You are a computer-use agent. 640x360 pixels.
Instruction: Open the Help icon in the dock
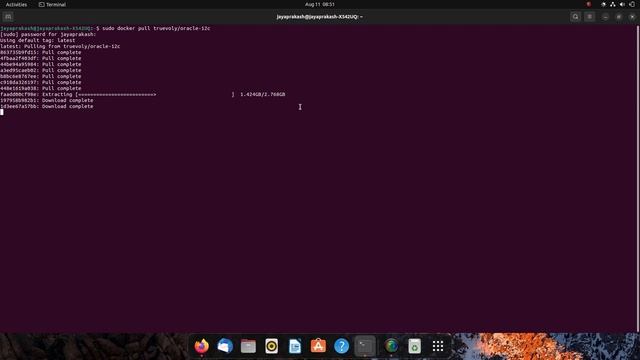341,346
